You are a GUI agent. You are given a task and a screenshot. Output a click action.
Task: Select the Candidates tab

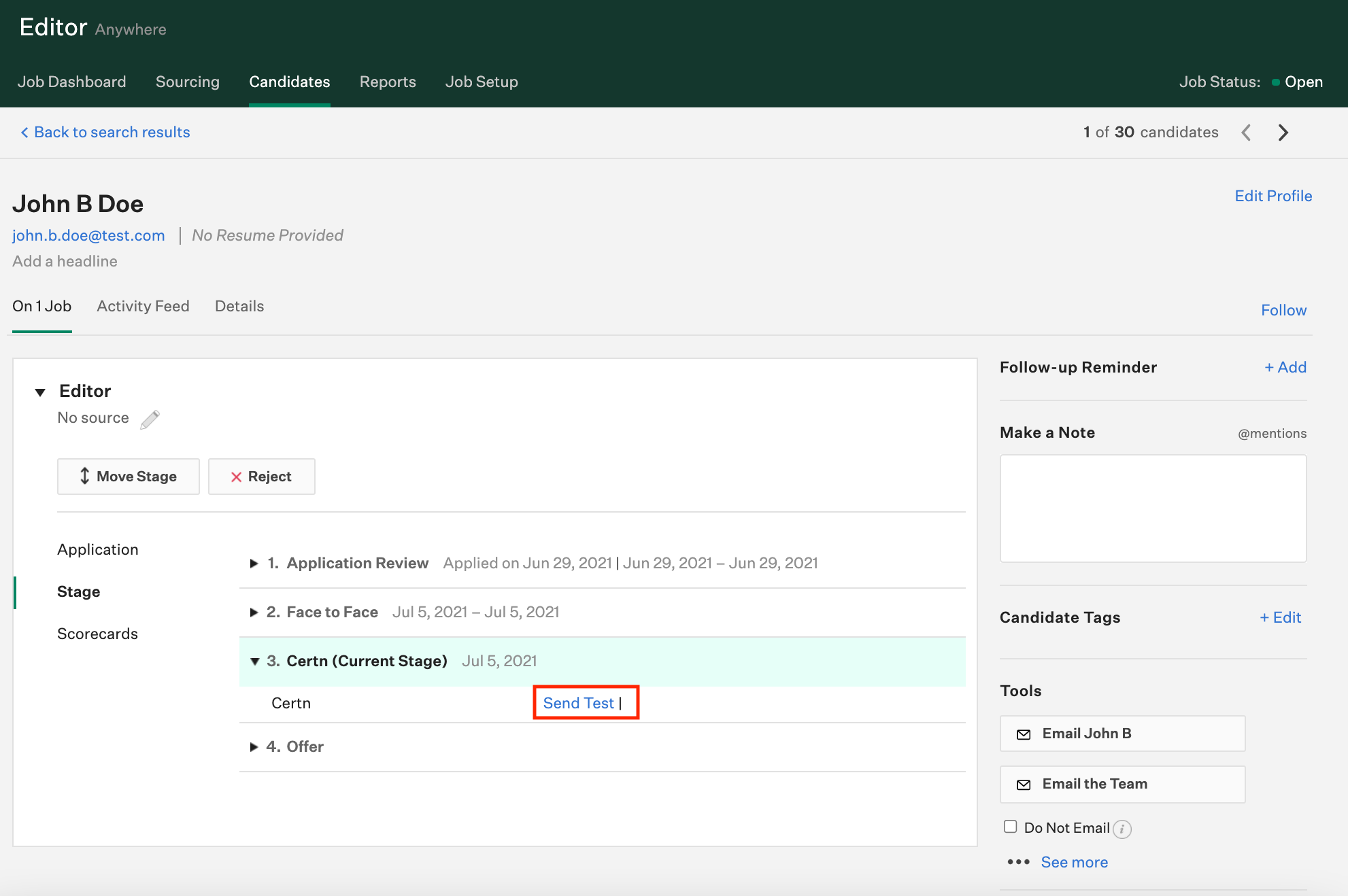[290, 82]
